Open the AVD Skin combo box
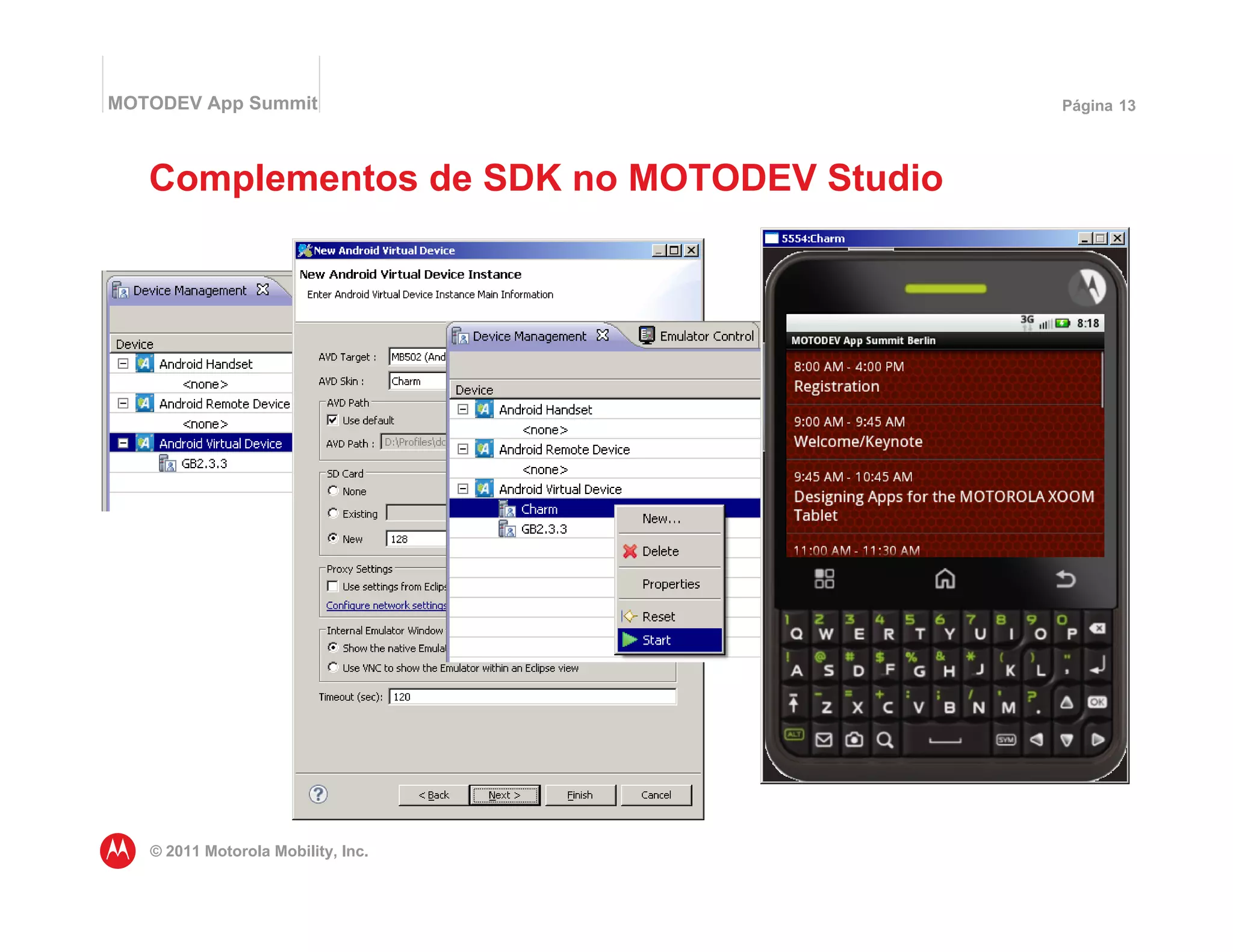This screenshot has width=1233, height=952. (418, 381)
